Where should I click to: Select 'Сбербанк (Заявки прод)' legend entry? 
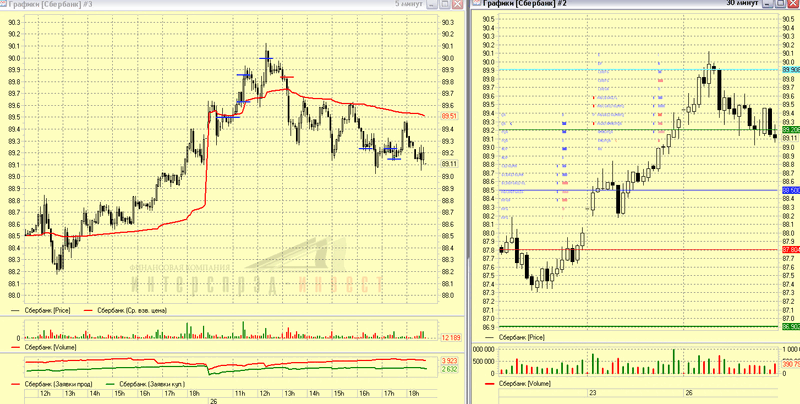tap(57, 384)
